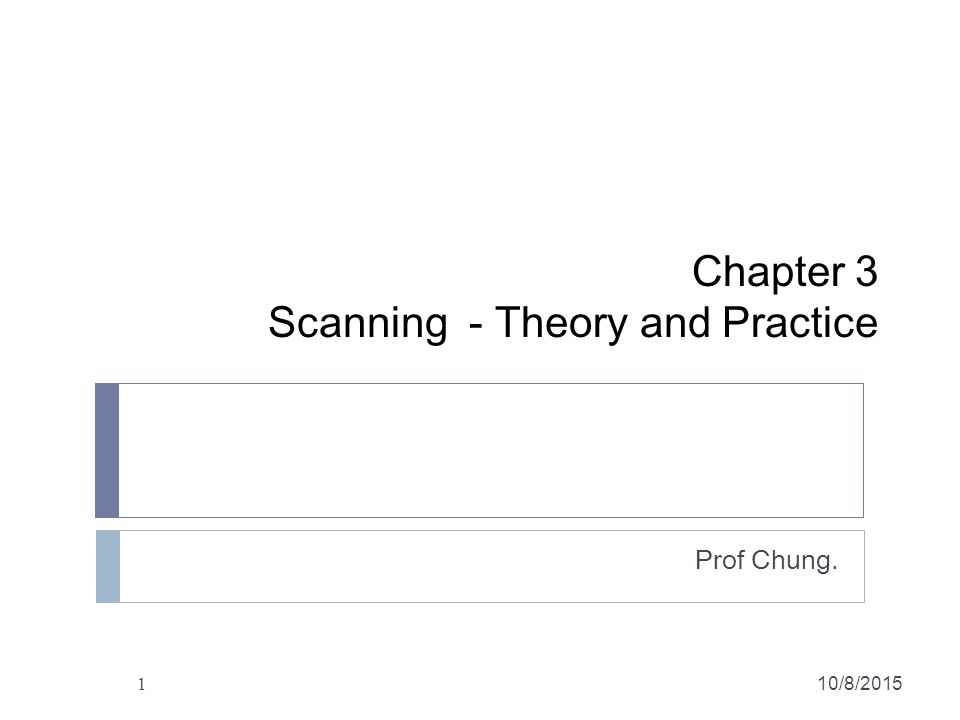The width and height of the screenshot is (960, 720).
Task: Click the word "Practice" in the title
Action: point(800,321)
